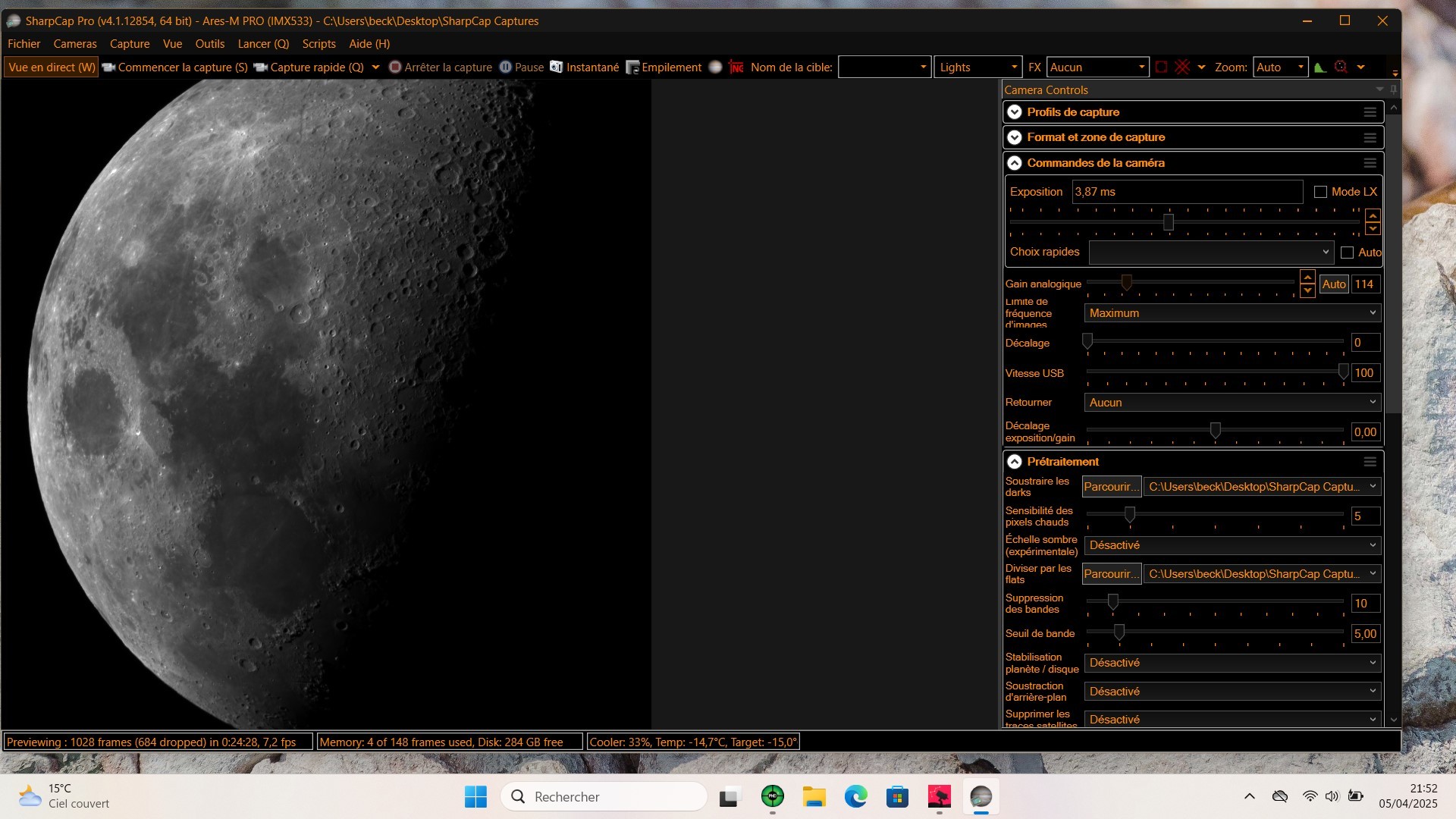Open the Format et zone de capture hamburger menu
The height and width of the screenshot is (819, 1456).
(x=1370, y=137)
